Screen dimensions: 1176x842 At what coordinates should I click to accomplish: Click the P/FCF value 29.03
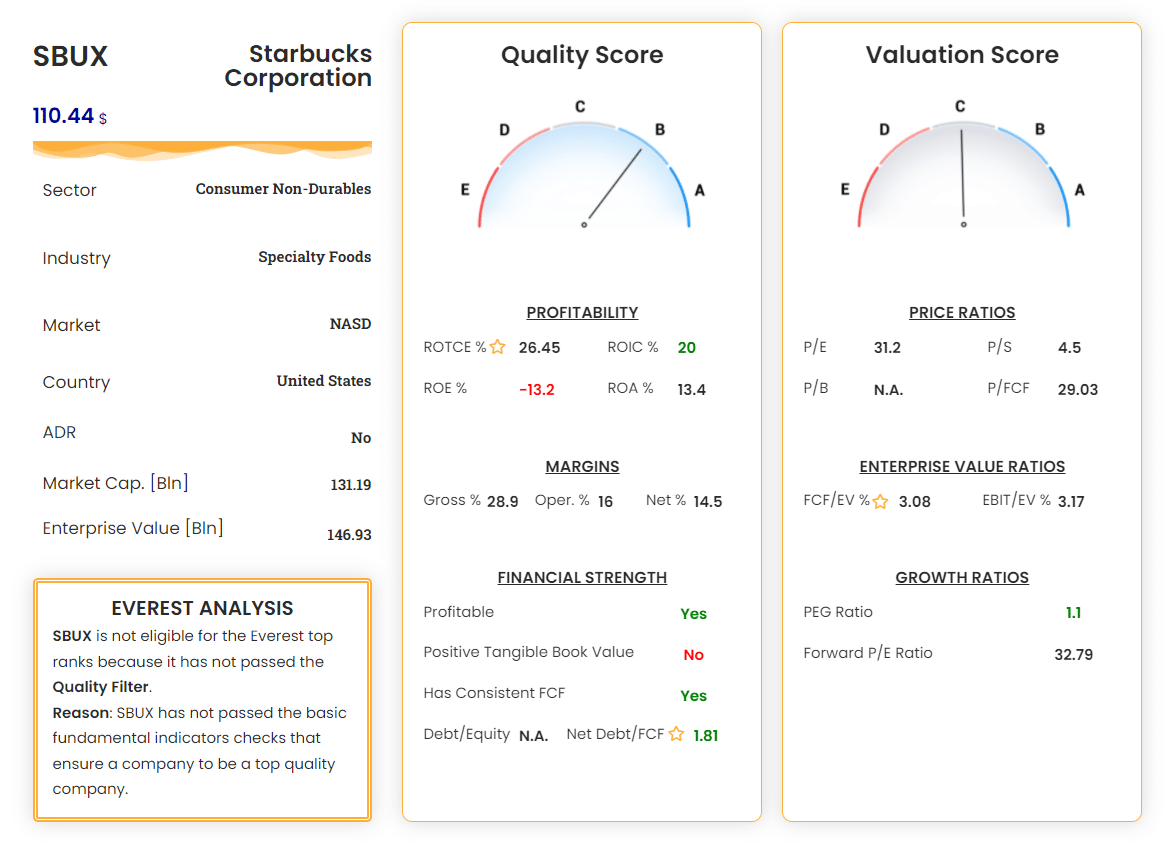[1078, 390]
